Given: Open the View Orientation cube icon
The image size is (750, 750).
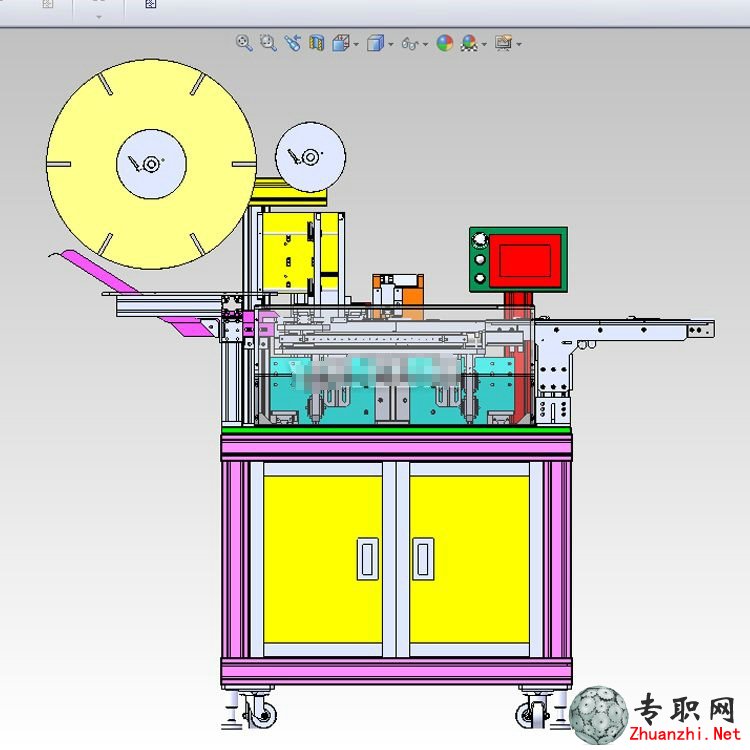Looking at the screenshot, I should [341, 43].
